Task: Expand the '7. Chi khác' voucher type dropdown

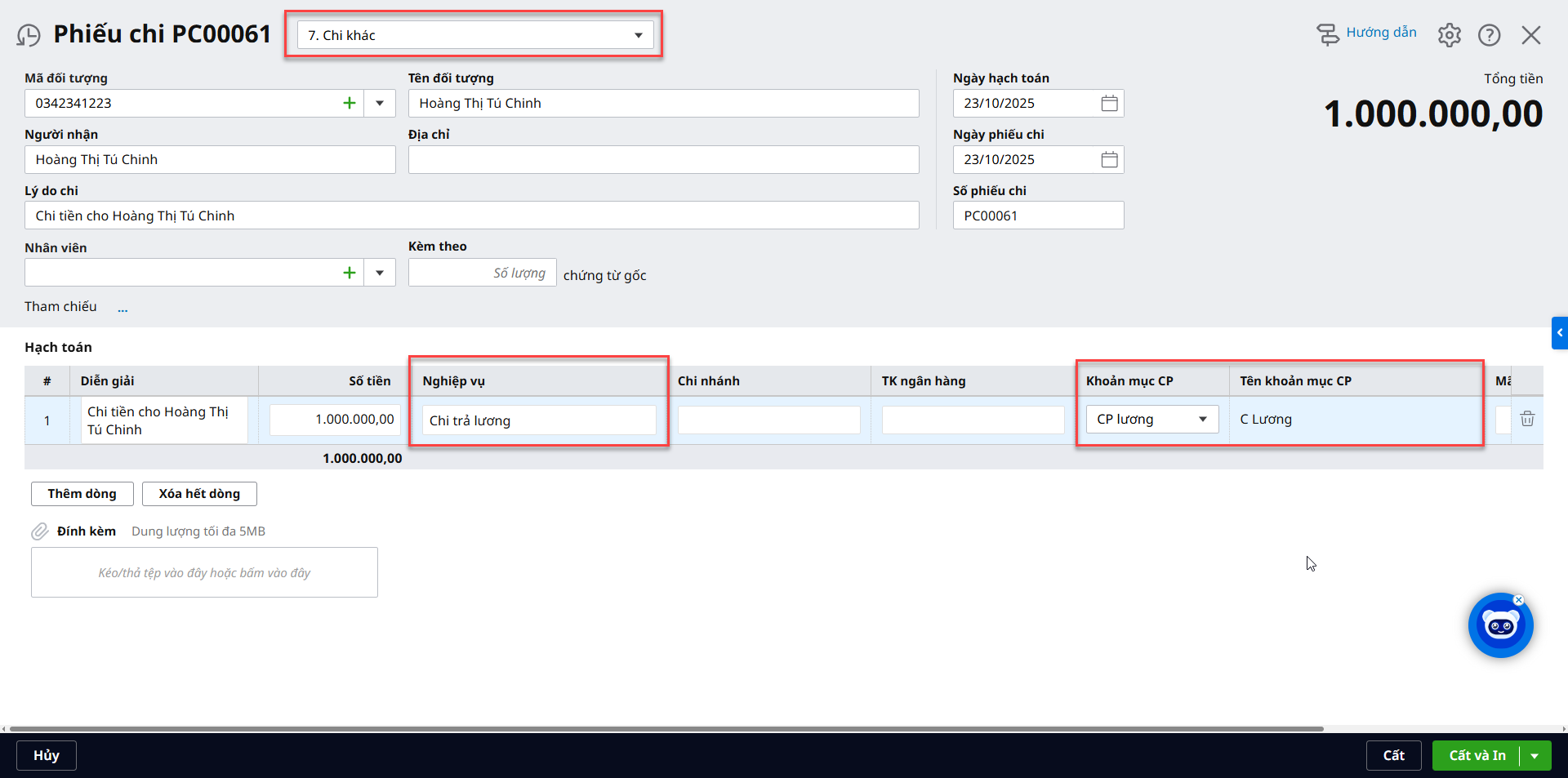Action: 638,35
